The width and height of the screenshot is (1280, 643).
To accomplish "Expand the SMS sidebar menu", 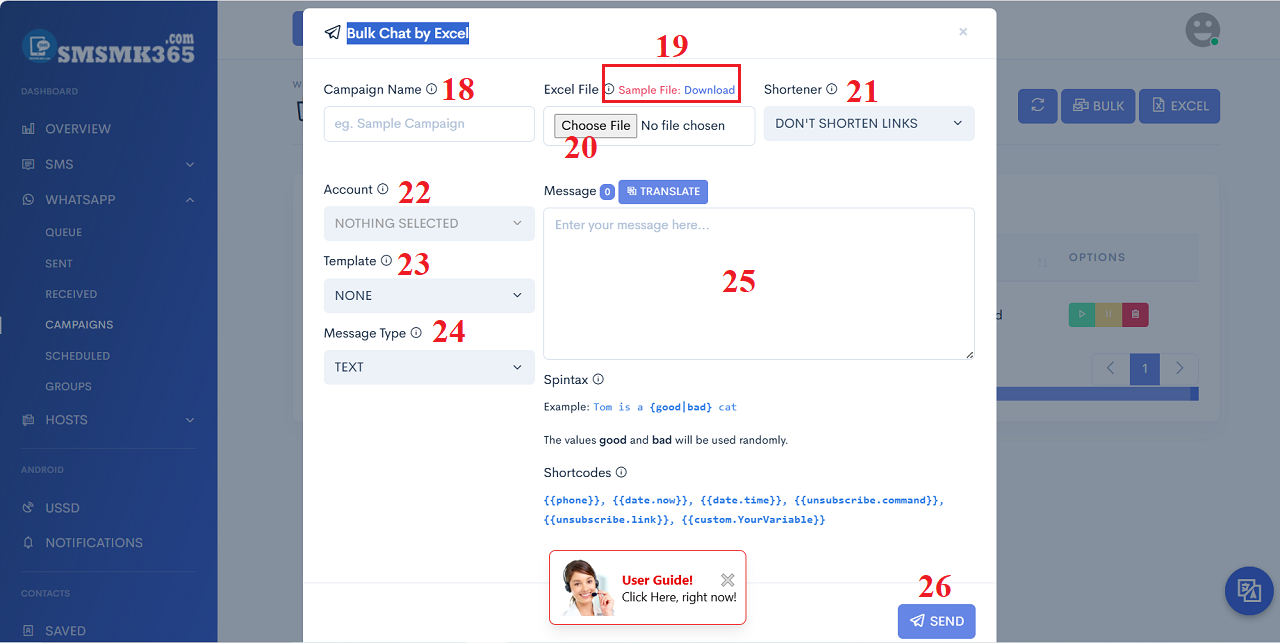I will point(108,164).
